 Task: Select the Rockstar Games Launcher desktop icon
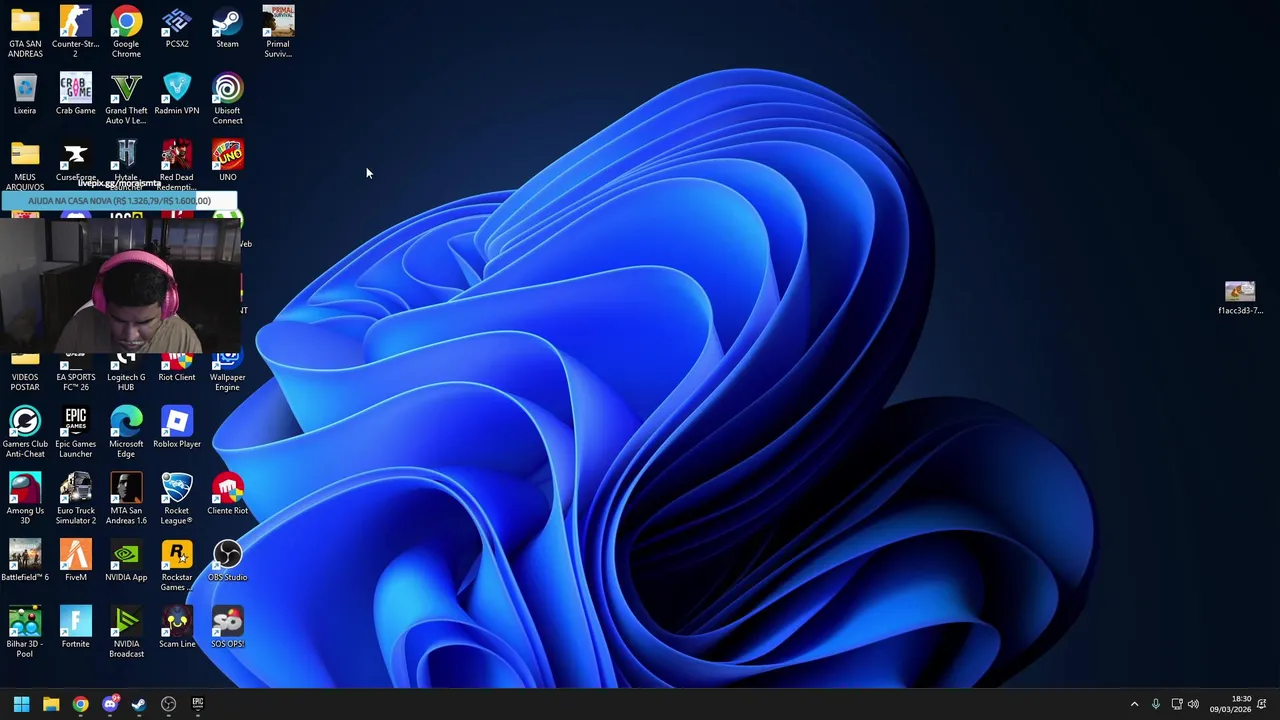177,566
